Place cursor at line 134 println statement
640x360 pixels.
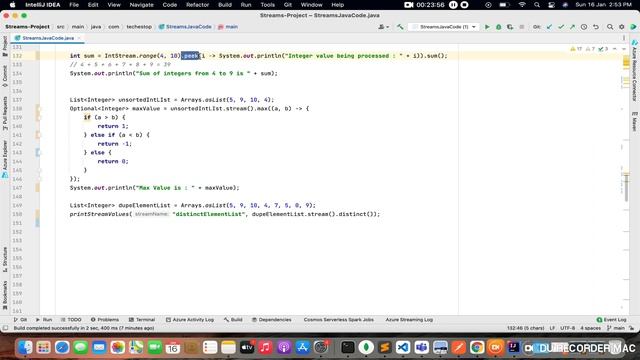[173, 73]
